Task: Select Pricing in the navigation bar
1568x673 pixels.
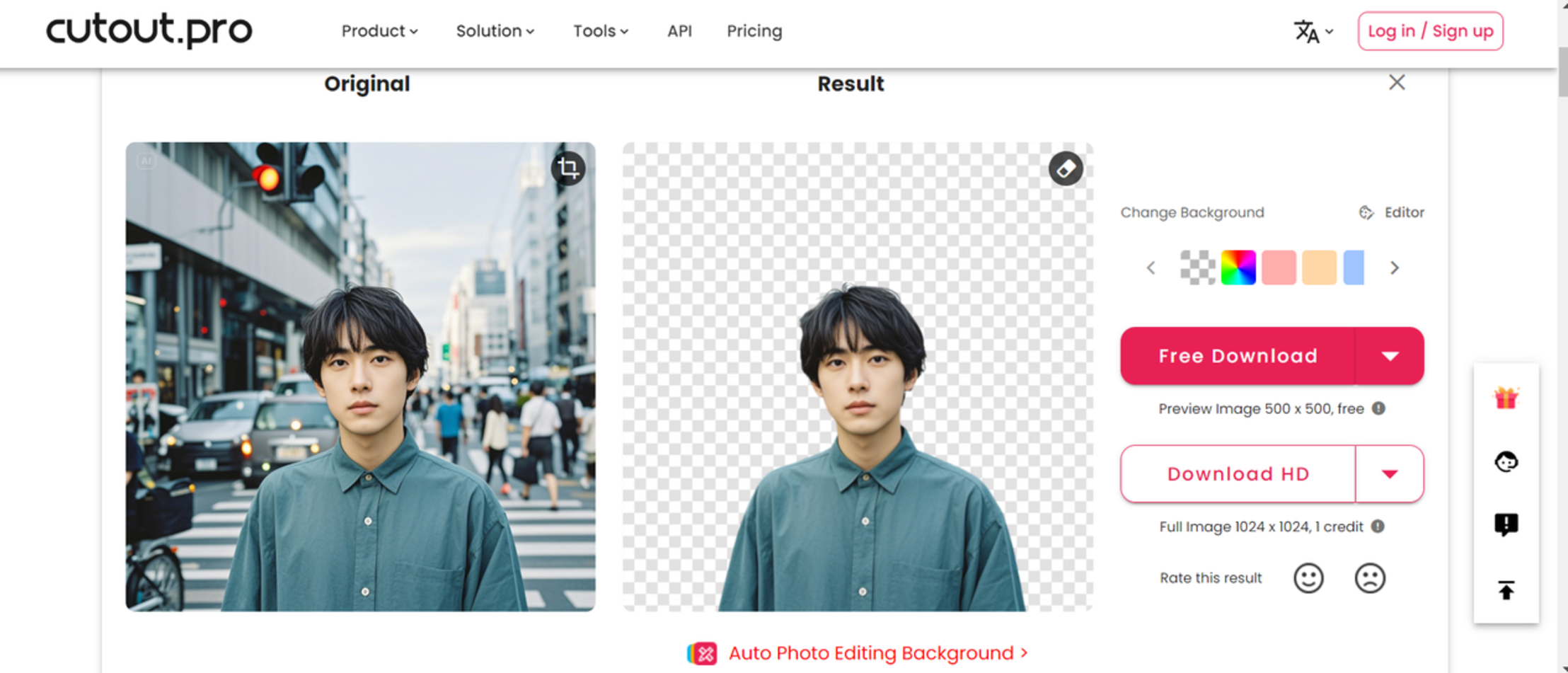Action: click(754, 31)
